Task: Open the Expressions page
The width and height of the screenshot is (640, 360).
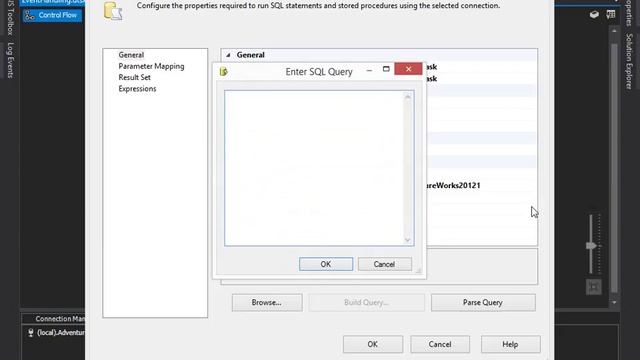Action: (x=137, y=89)
